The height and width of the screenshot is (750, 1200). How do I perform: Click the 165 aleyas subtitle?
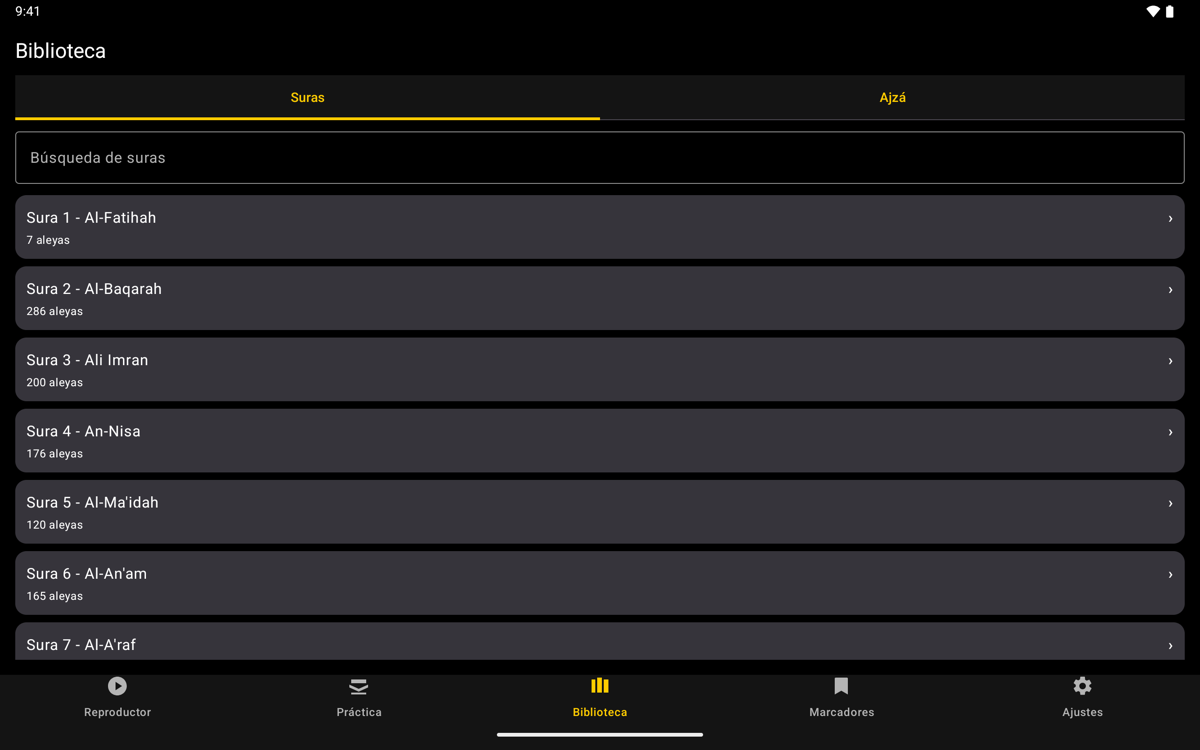[x=54, y=596]
